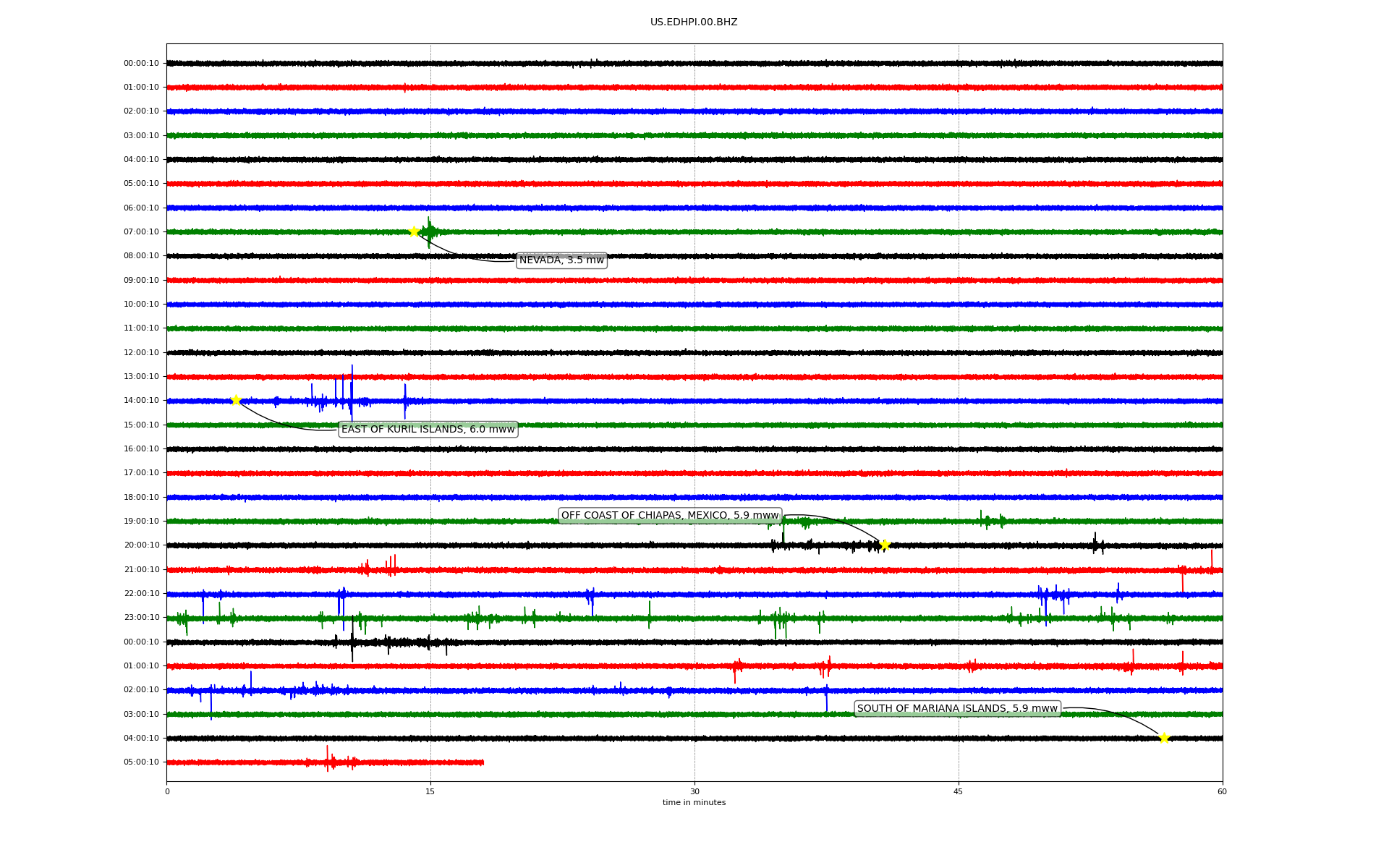Image resolution: width=1389 pixels, height=868 pixels.
Task: Click the x-axis tick label 0
Action: 167,791
